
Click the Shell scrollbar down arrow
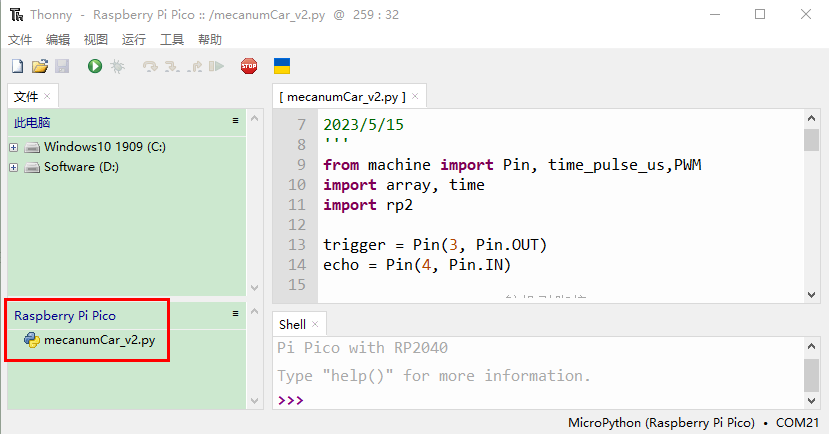[x=811, y=401]
